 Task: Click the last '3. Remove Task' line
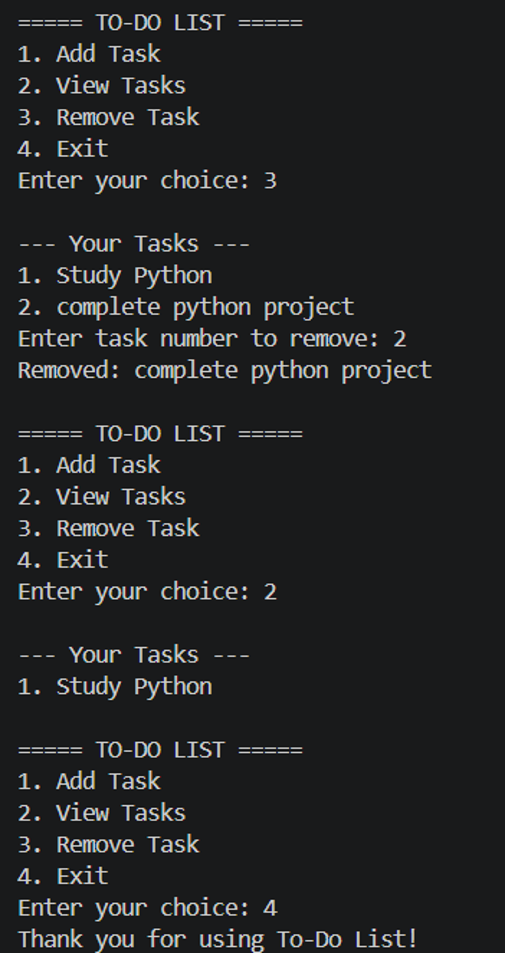109,844
